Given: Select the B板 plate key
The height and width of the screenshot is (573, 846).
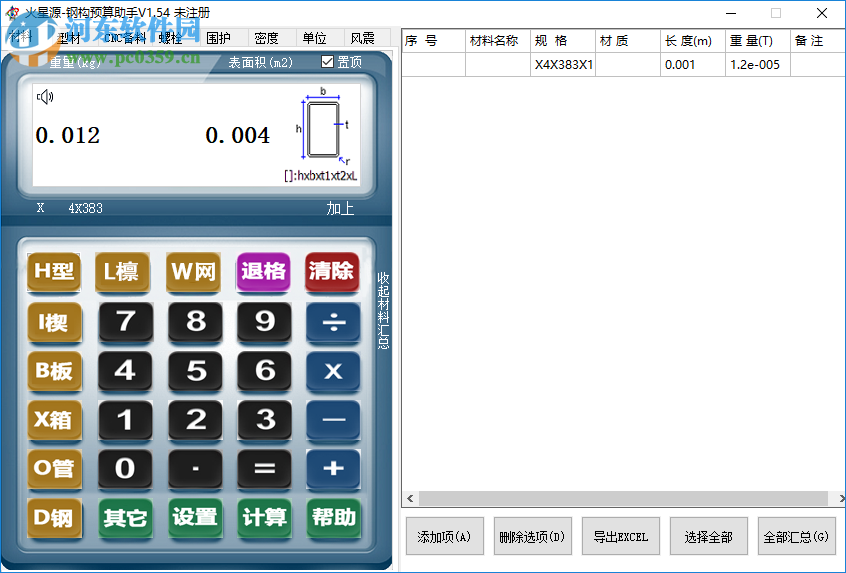Looking at the screenshot, I should (54, 371).
